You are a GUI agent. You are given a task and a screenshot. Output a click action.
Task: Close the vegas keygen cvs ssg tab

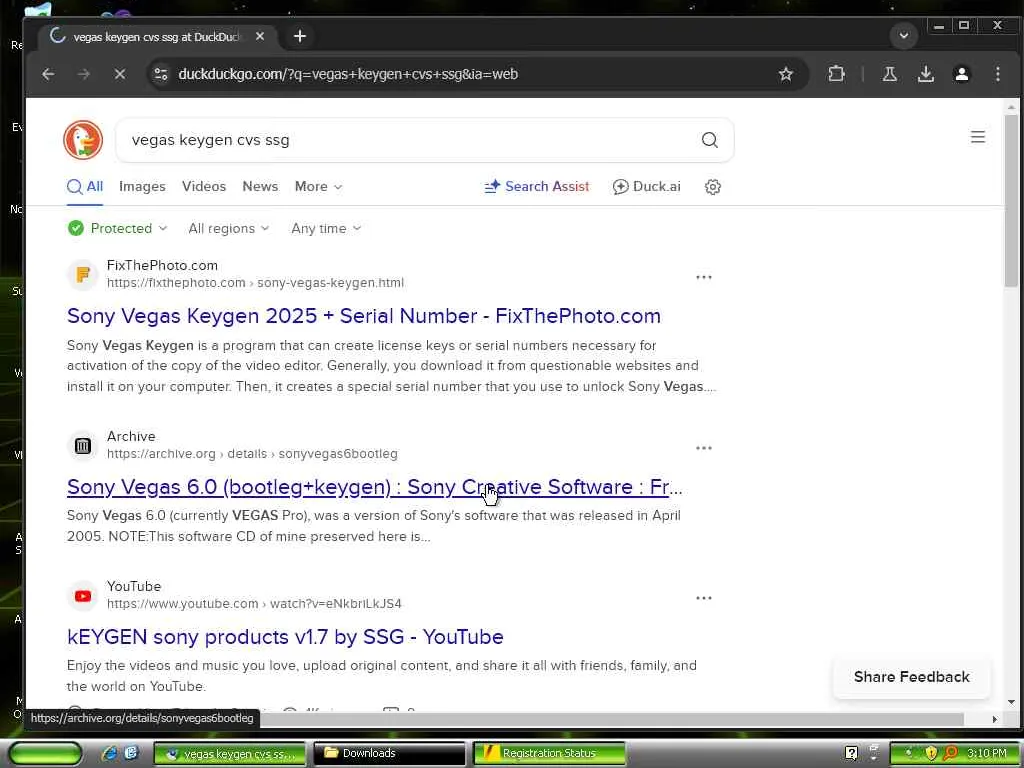coord(260,37)
